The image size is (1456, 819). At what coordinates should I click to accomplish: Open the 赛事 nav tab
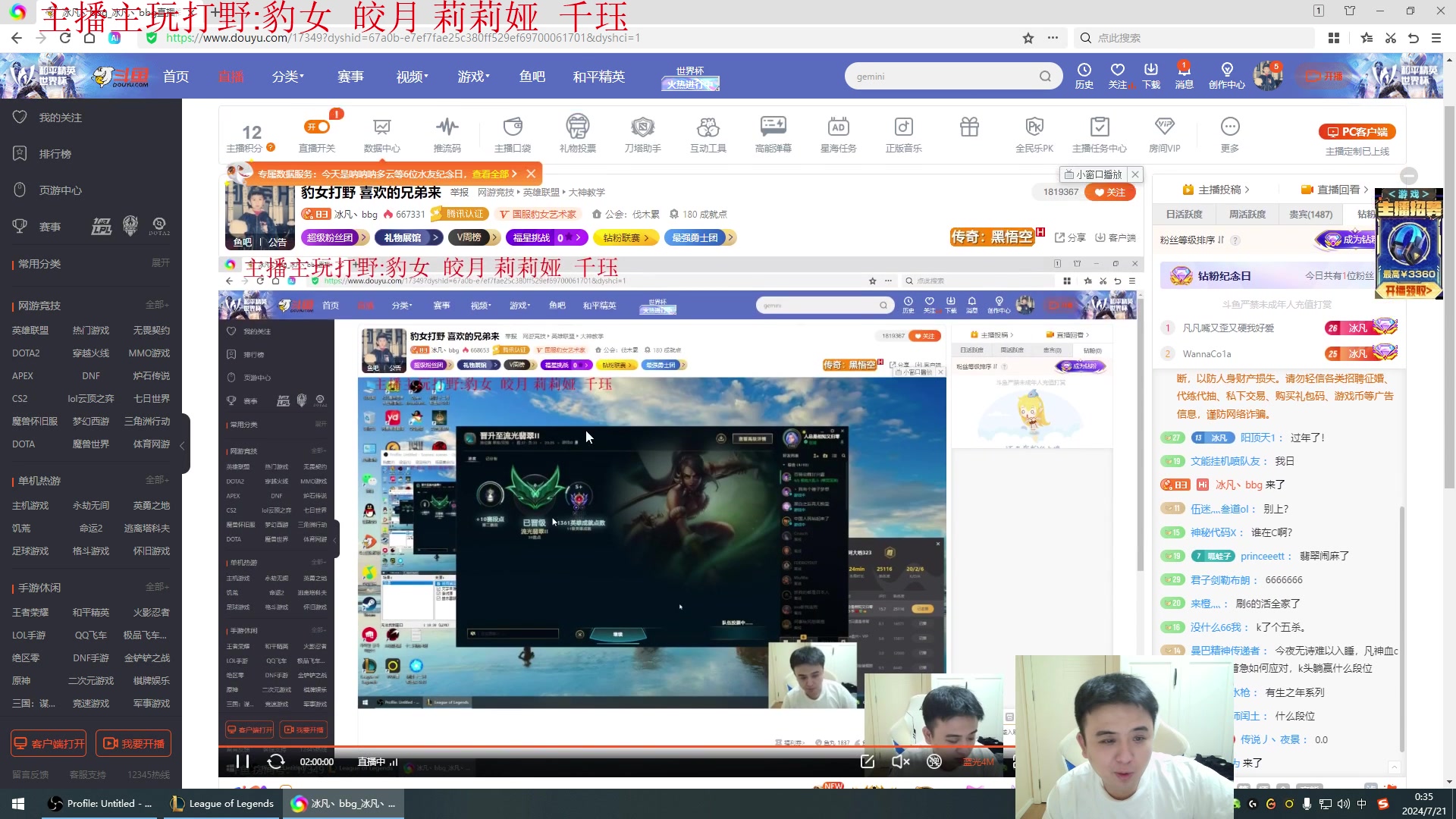(x=350, y=77)
